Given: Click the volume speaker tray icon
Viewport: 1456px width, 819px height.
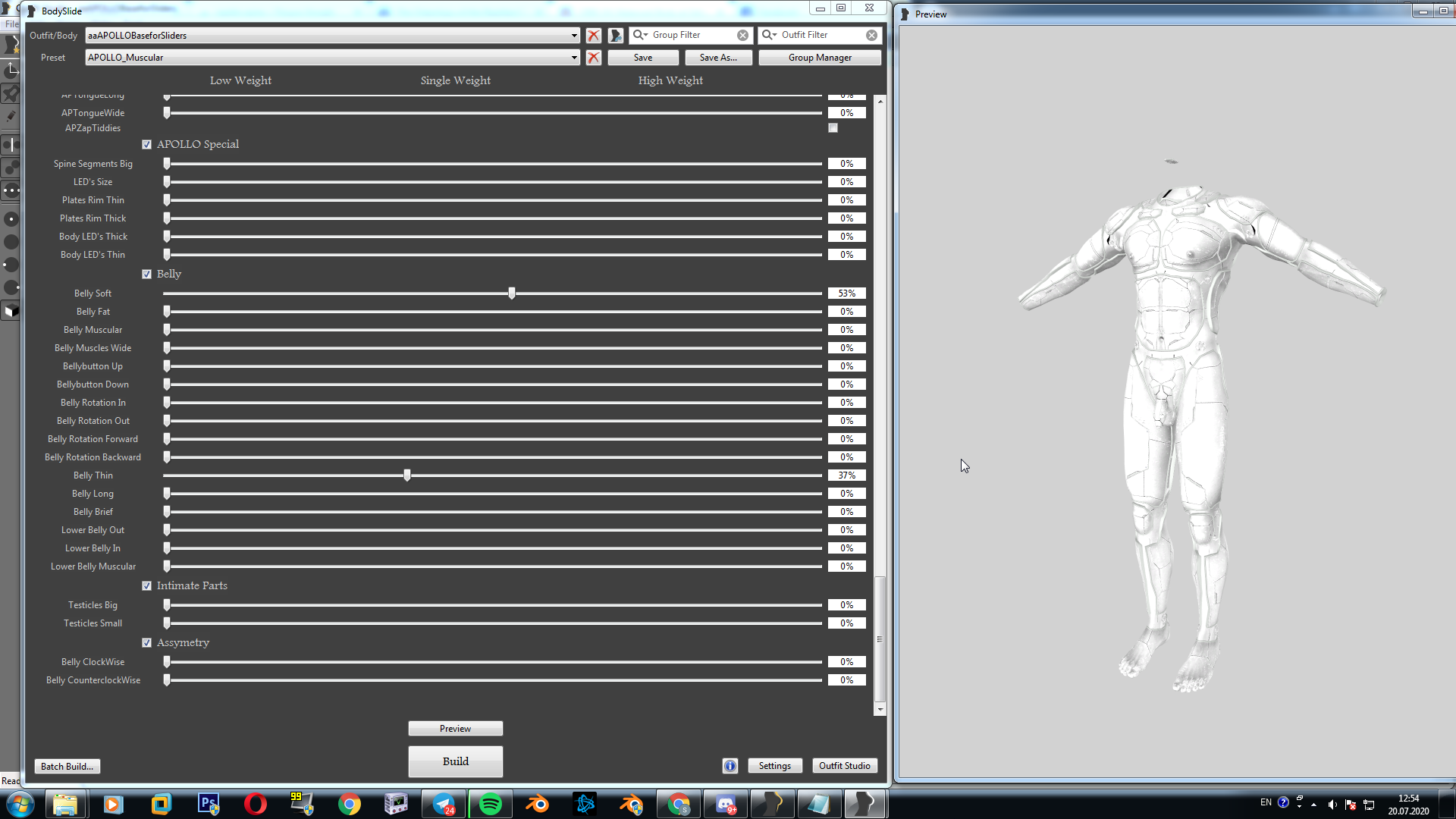Looking at the screenshot, I should [x=1332, y=805].
